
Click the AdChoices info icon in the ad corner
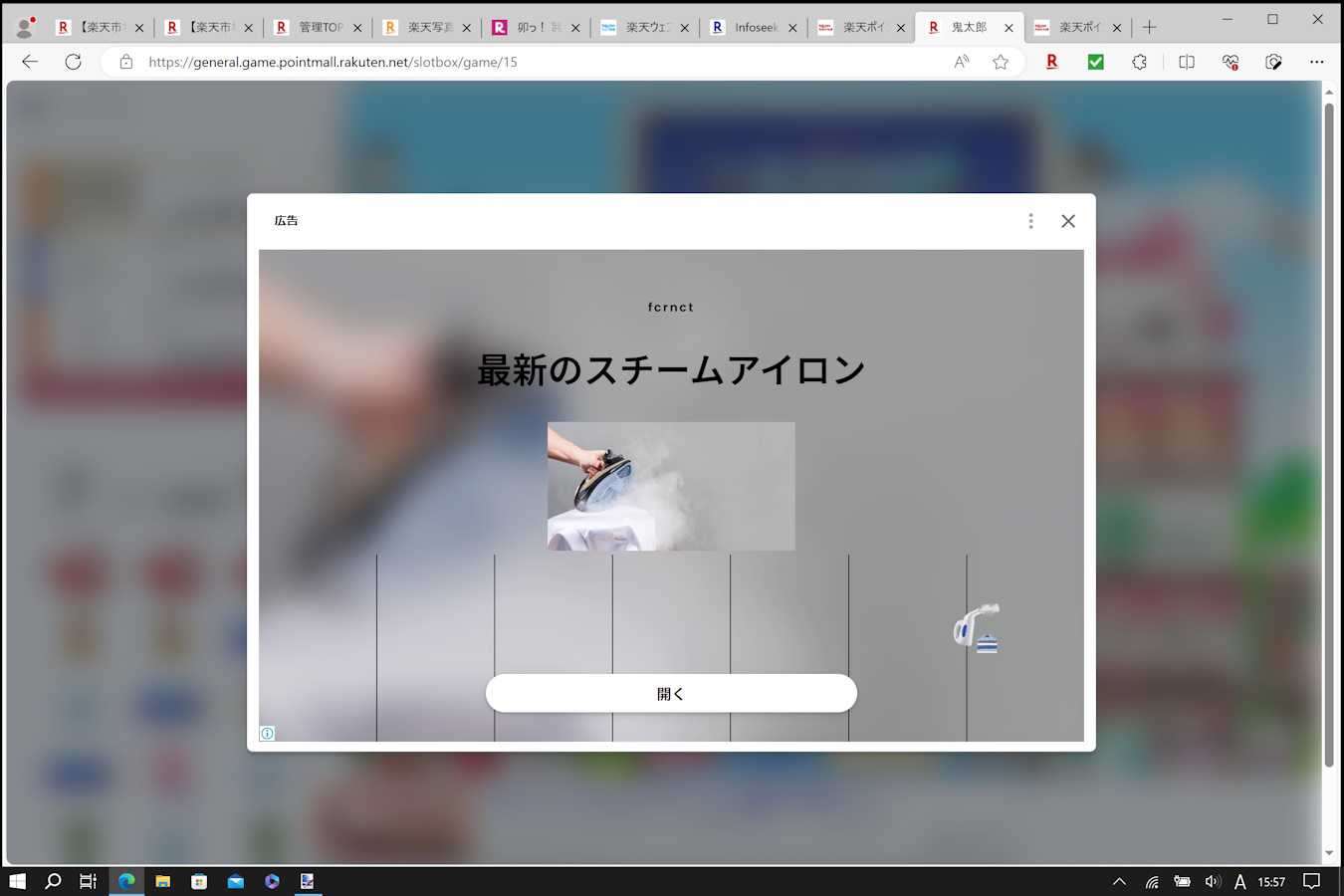click(267, 734)
